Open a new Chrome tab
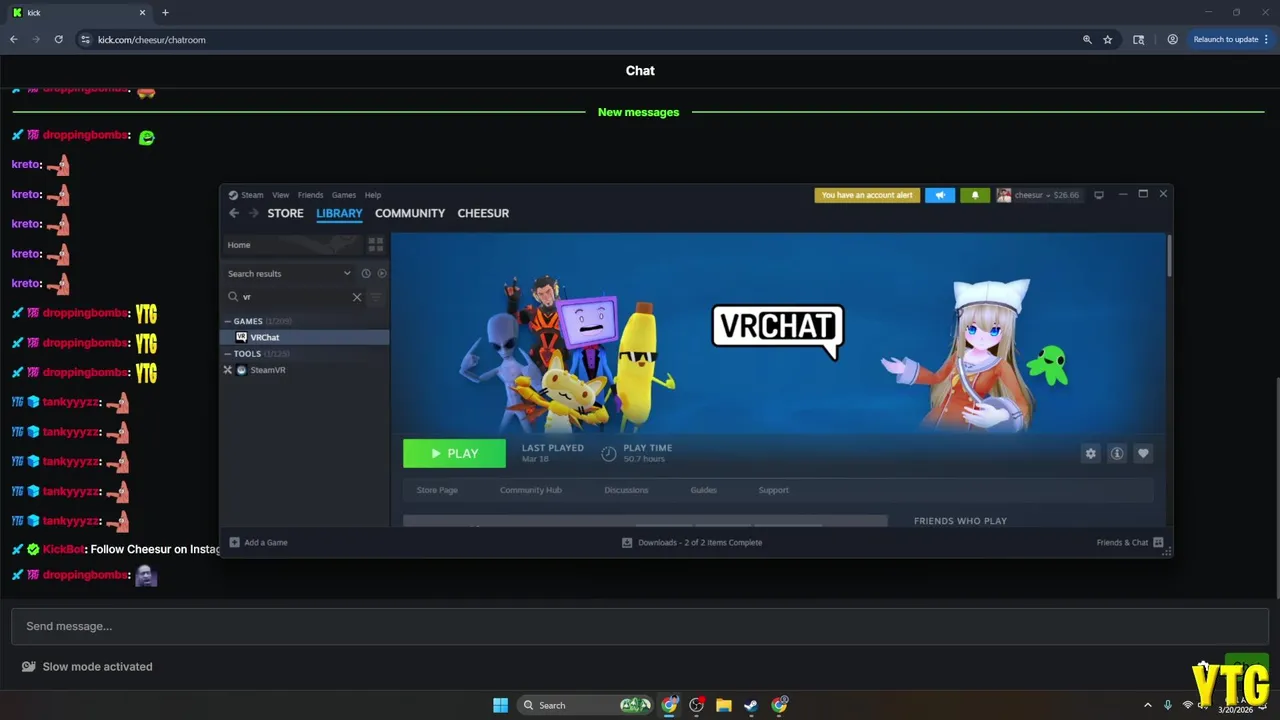The height and width of the screenshot is (720, 1280). (x=165, y=12)
